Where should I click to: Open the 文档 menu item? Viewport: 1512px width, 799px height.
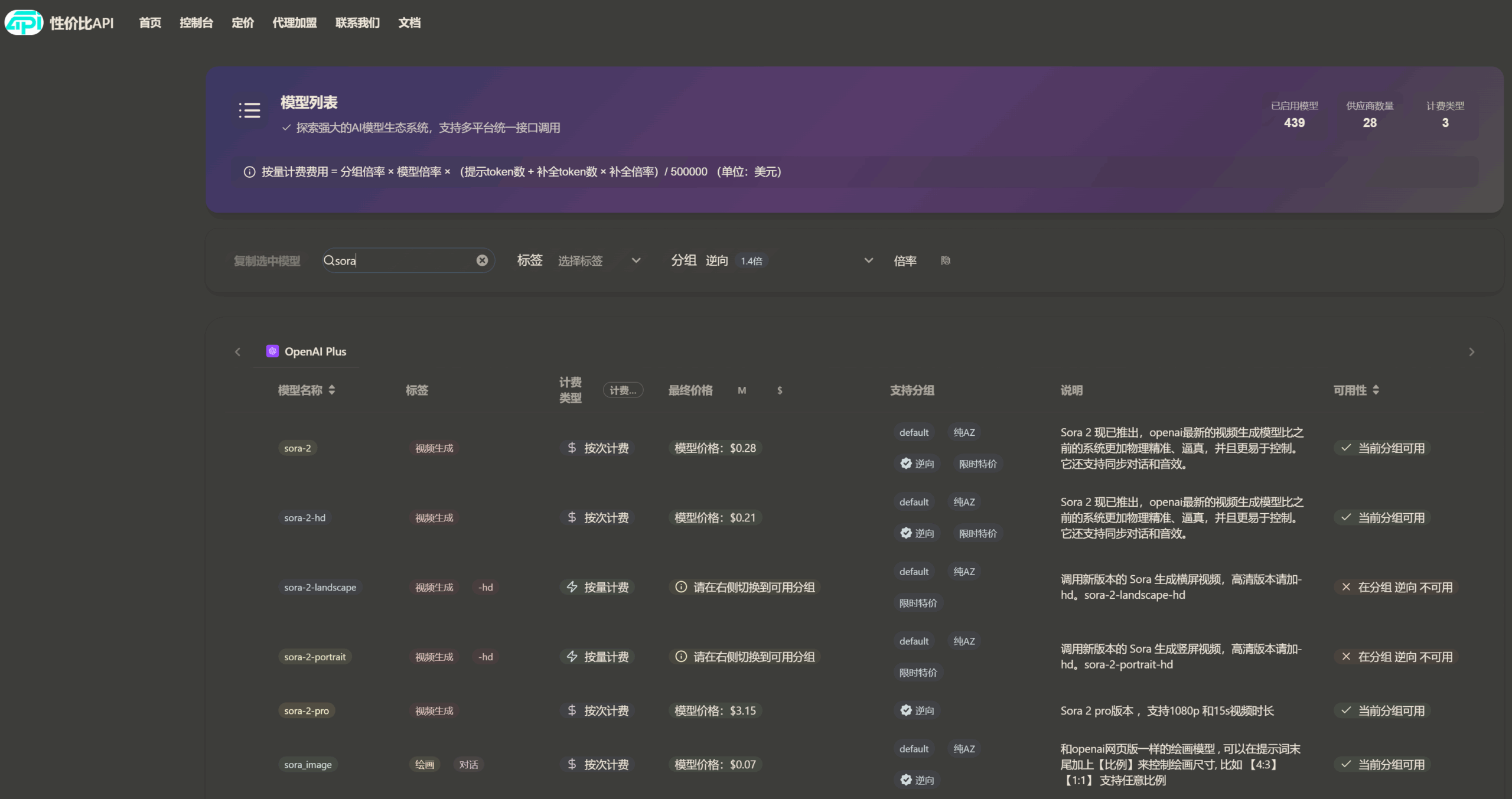(409, 22)
